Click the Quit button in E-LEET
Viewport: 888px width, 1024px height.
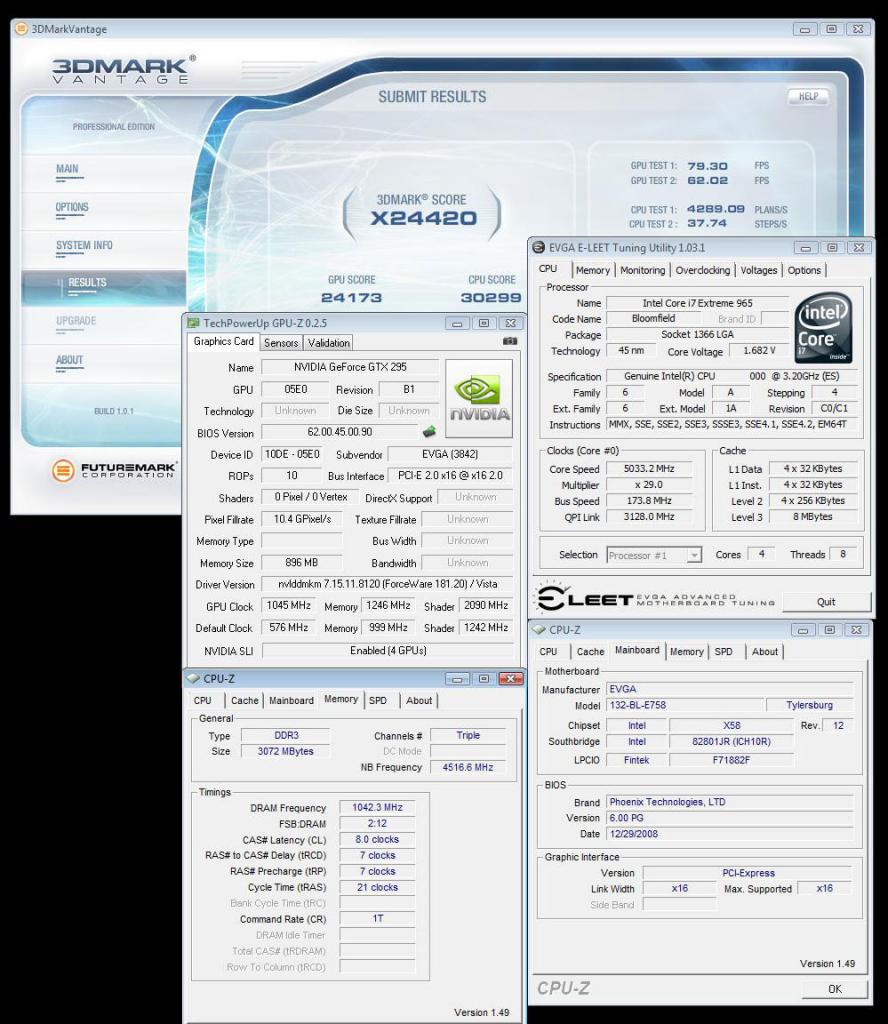pos(826,601)
